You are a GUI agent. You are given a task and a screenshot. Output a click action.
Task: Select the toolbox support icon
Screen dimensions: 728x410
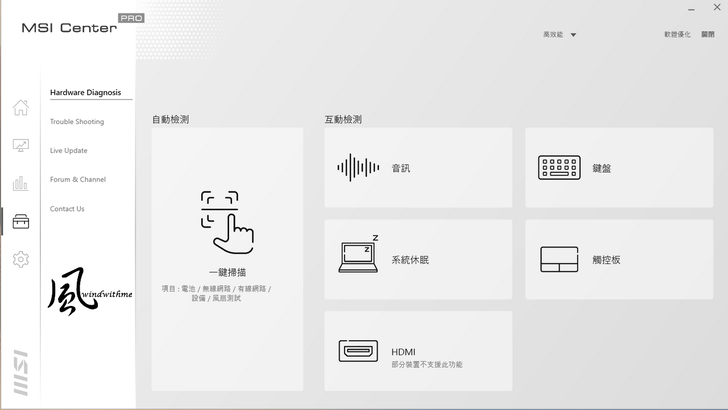(x=20, y=221)
